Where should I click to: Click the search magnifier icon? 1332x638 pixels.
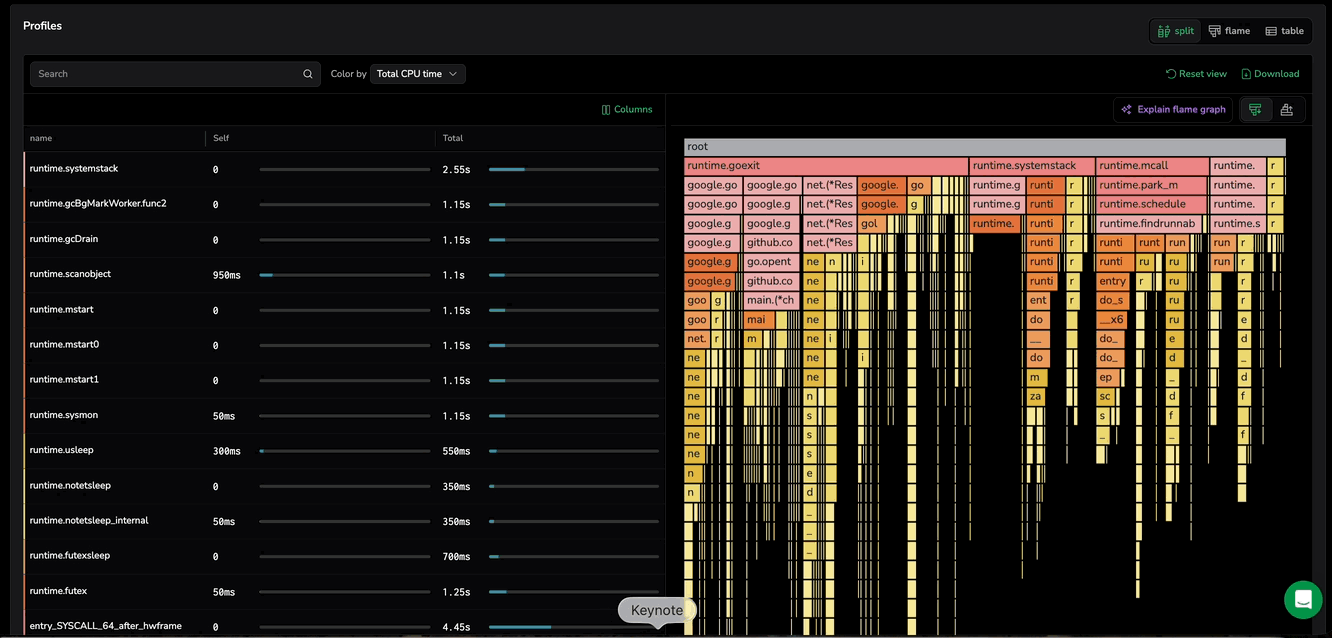point(308,74)
